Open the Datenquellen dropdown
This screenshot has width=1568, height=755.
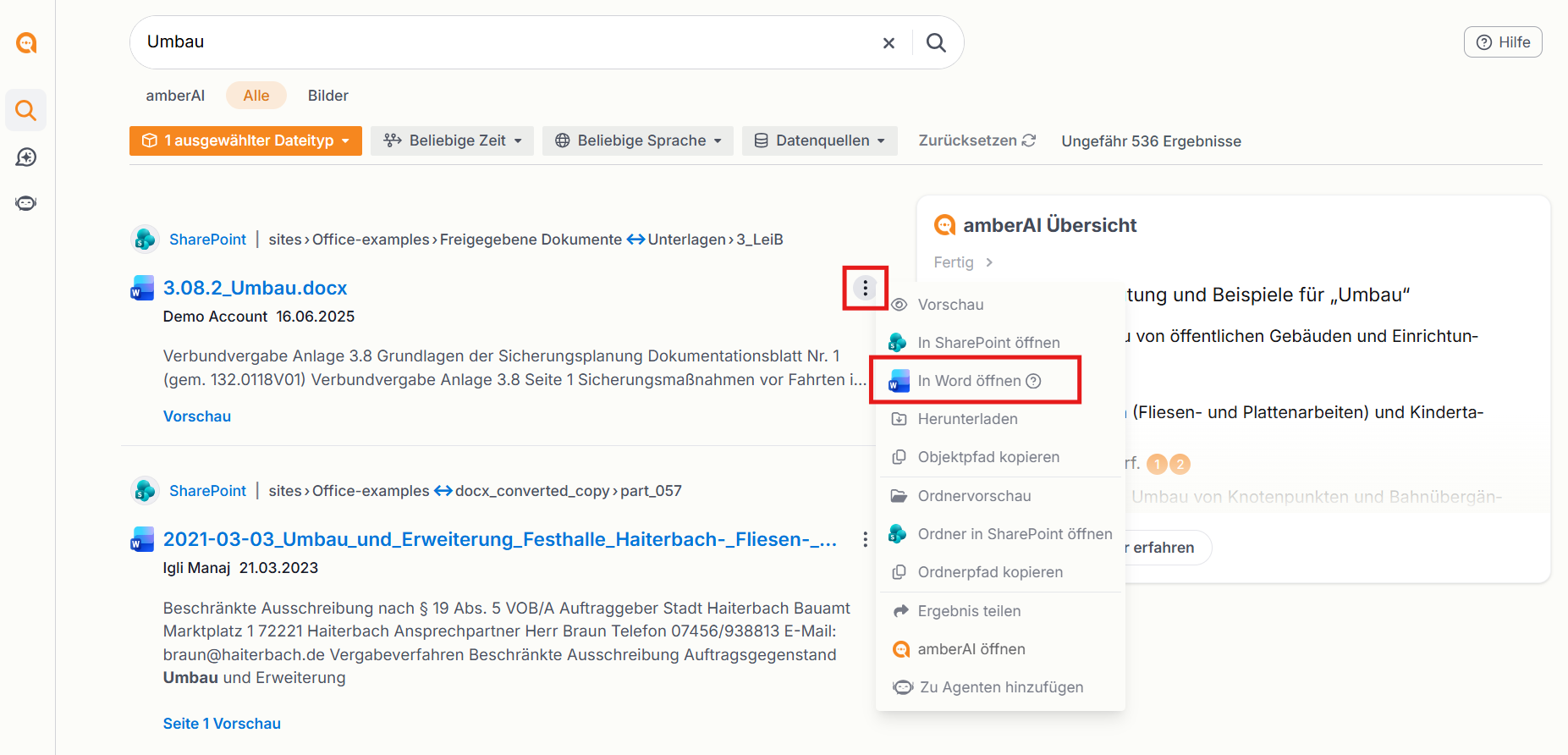(819, 141)
